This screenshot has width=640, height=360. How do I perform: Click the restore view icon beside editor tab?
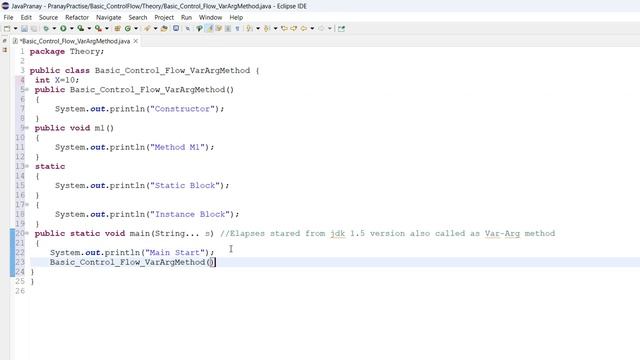coord(4,41)
